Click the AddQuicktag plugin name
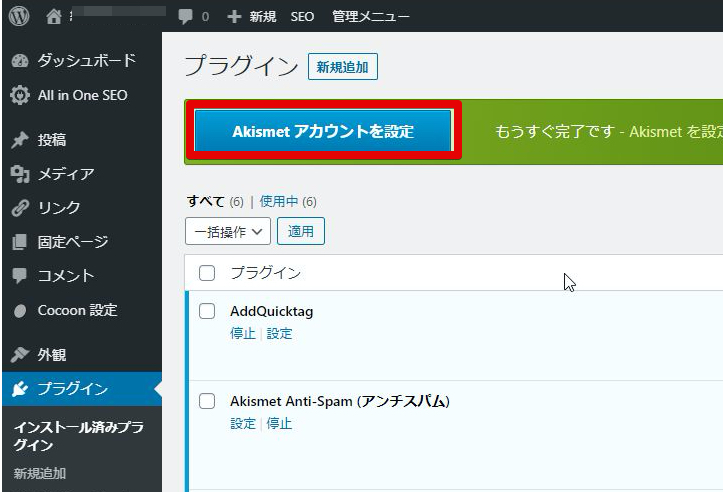723x492 pixels. pos(272,311)
